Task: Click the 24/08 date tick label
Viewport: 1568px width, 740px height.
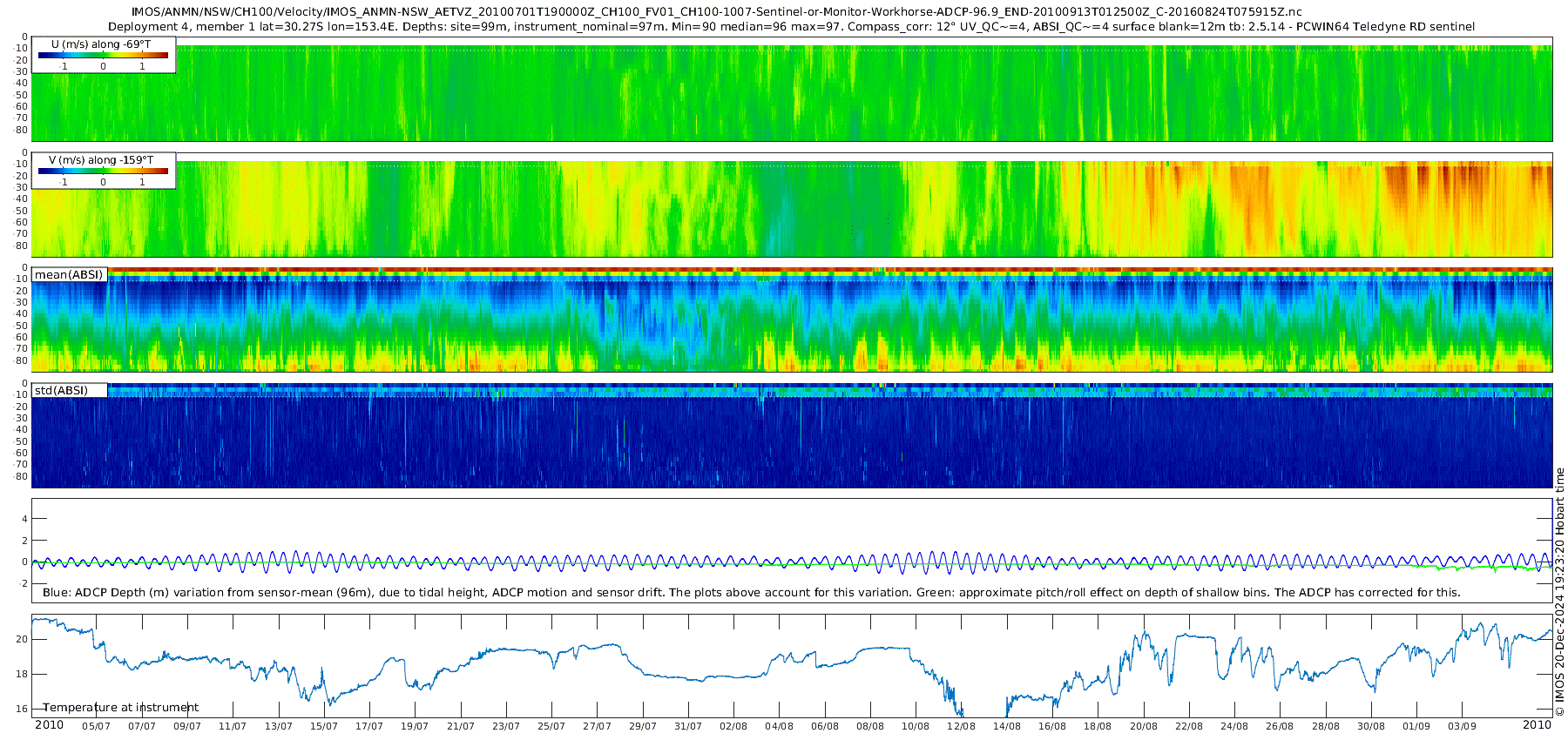Action: click(1233, 726)
